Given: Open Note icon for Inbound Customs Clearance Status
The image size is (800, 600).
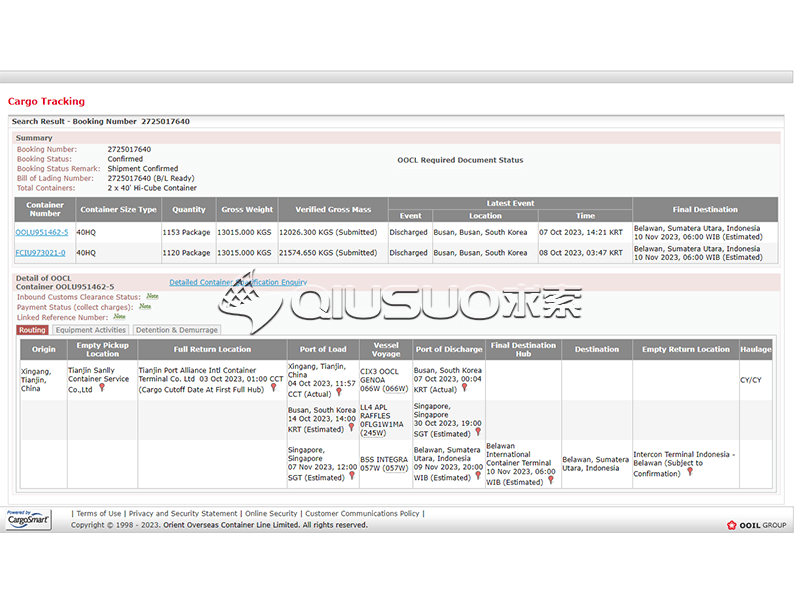Looking at the screenshot, I should click(x=152, y=296).
